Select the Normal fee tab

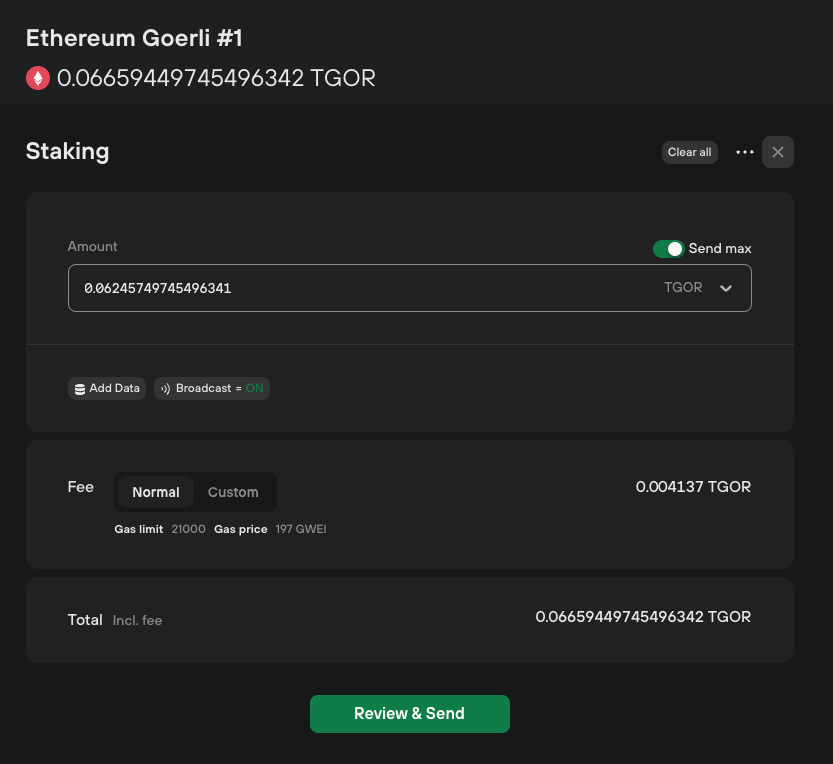[x=156, y=492]
